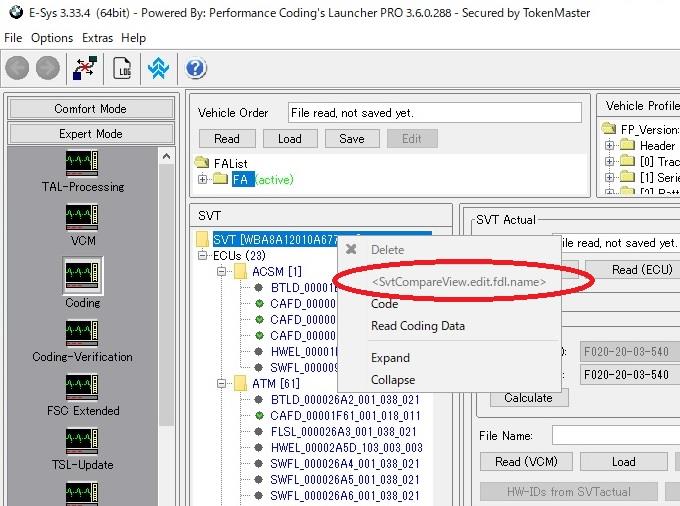680x506 pixels.
Task: Choose Expand in the context menu
Action: point(449,358)
